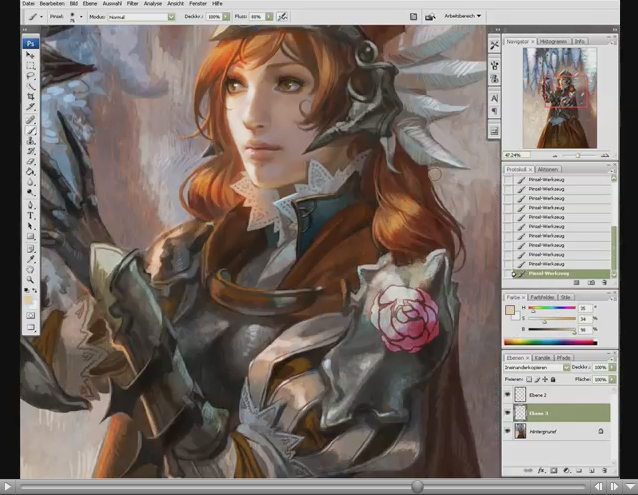Image resolution: width=638 pixels, height=495 pixels.
Task: Toggle the airbrush option in options bar
Action: (282, 17)
